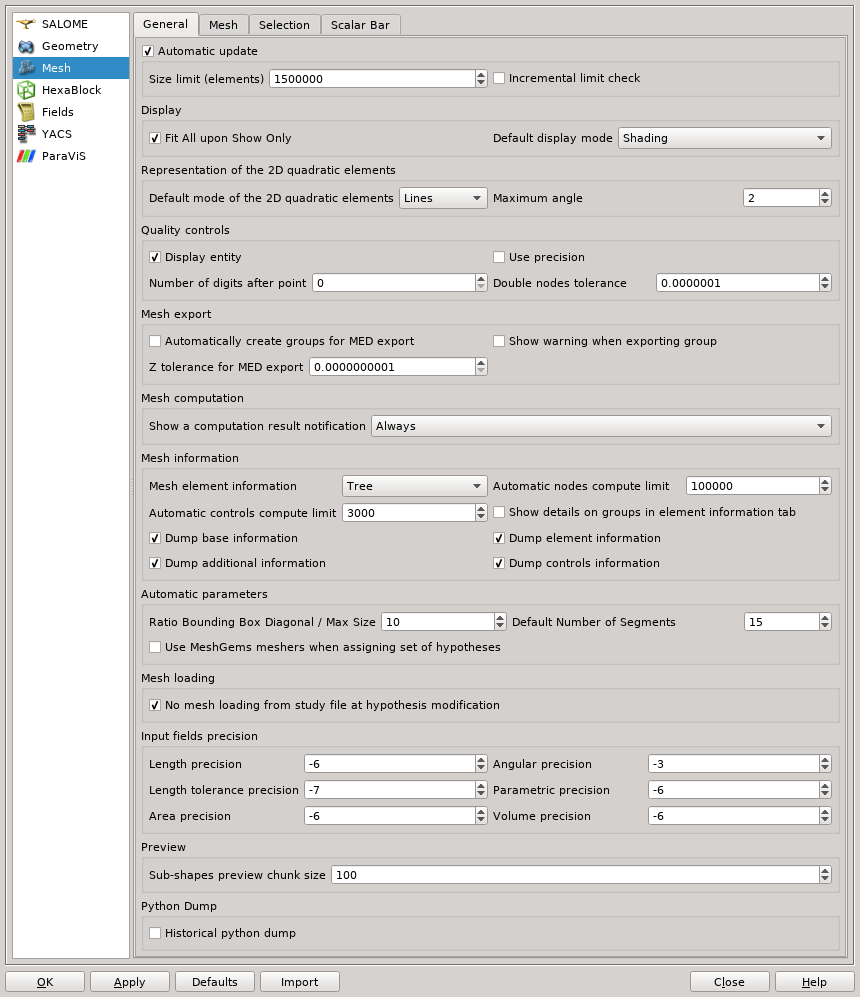This screenshot has width=860, height=997.
Task: Click the Maximum angle spin arrows
Action: (x=825, y=198)
